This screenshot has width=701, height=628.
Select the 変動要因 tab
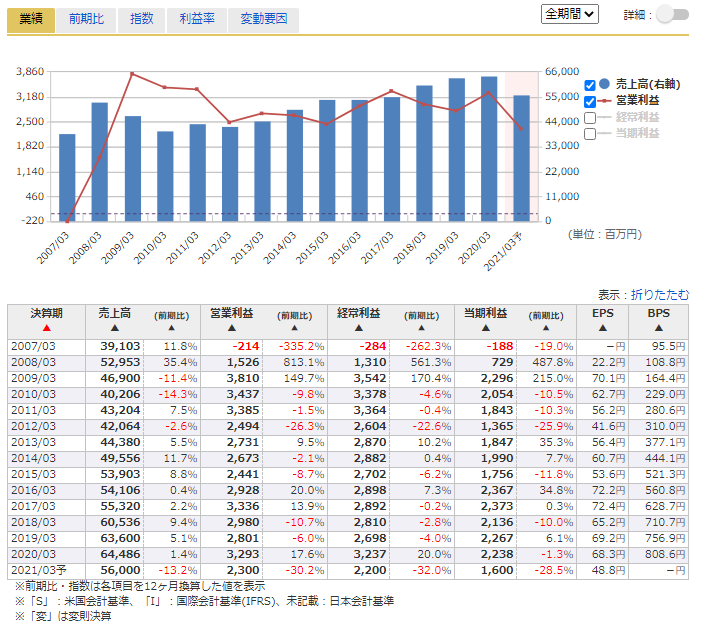point(263,19)
